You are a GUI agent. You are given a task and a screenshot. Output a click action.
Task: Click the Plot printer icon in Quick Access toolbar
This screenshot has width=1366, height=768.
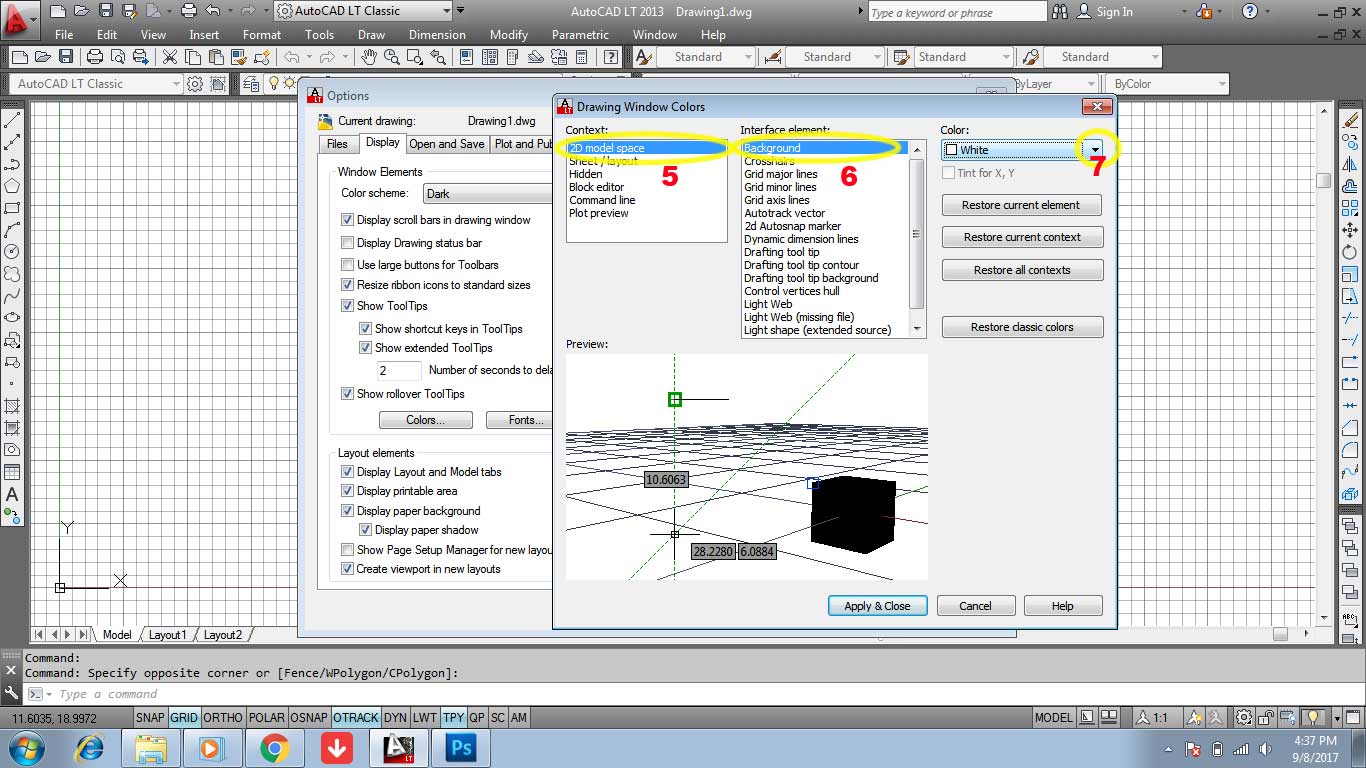(189, 11)
